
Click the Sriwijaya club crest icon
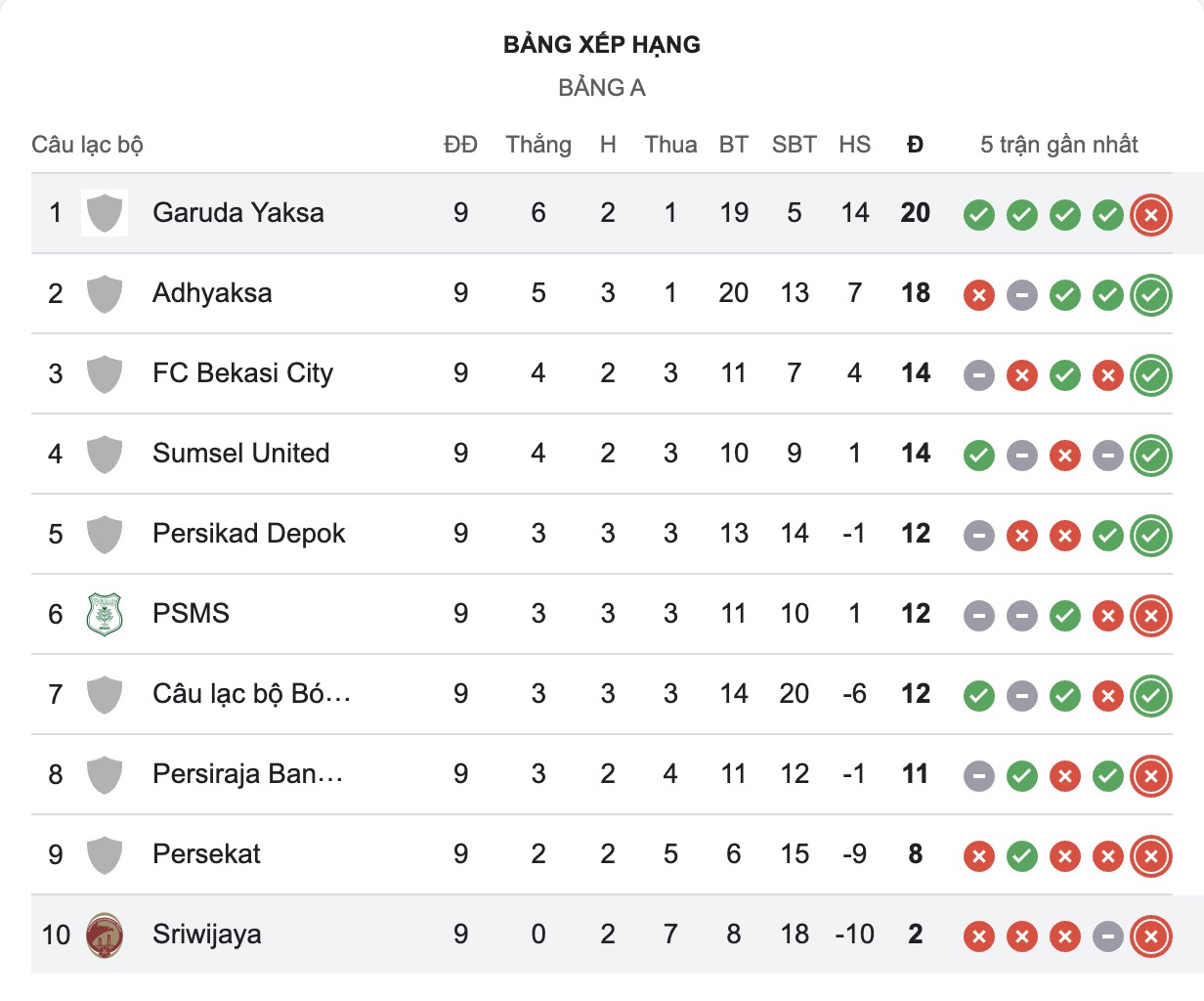[x=105, y=935]
